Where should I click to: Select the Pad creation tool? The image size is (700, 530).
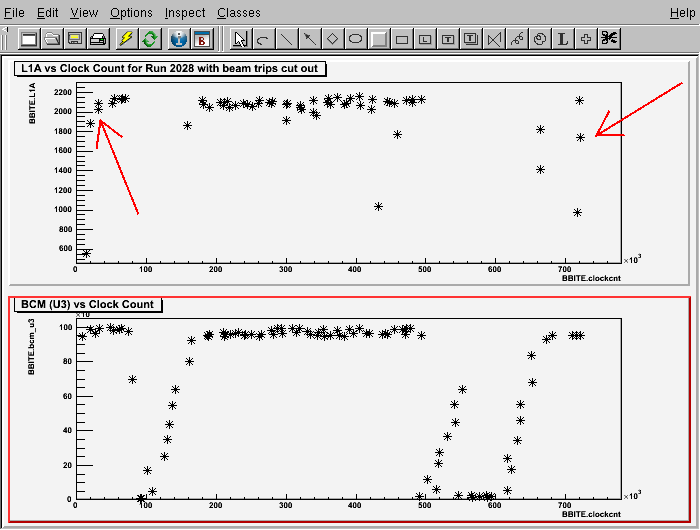[x=379, y=39]
